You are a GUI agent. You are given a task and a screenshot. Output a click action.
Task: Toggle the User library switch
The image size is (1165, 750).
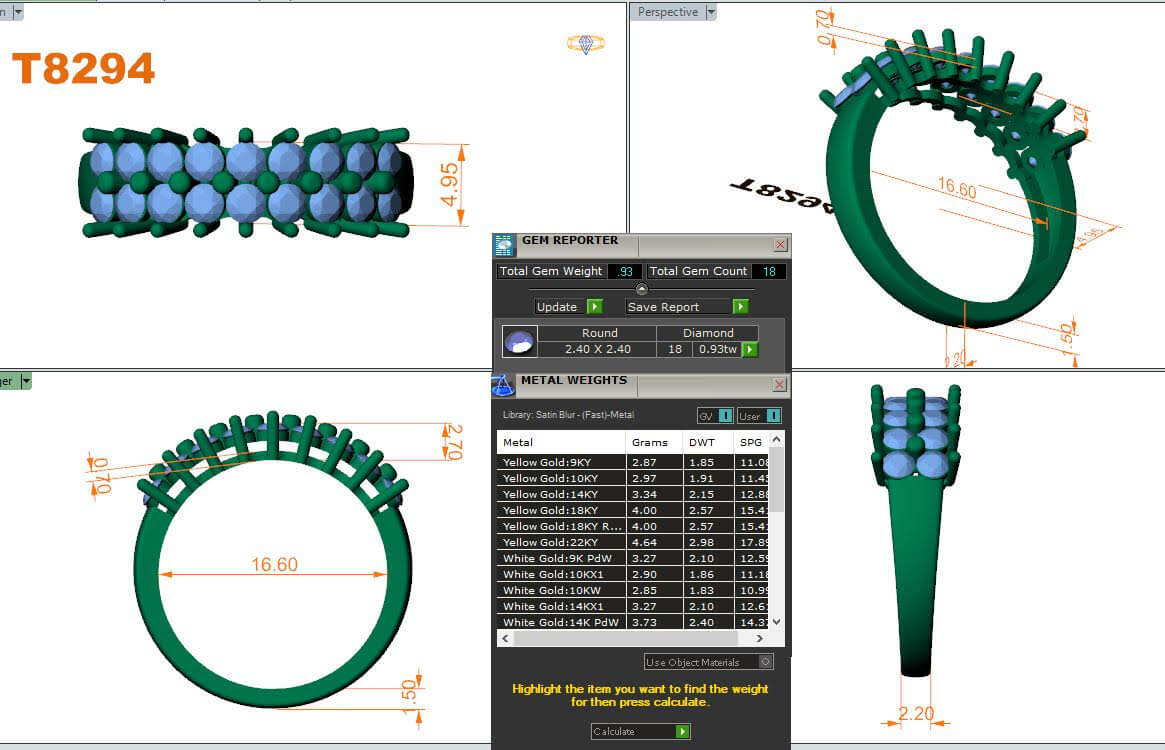pos(772,416)
